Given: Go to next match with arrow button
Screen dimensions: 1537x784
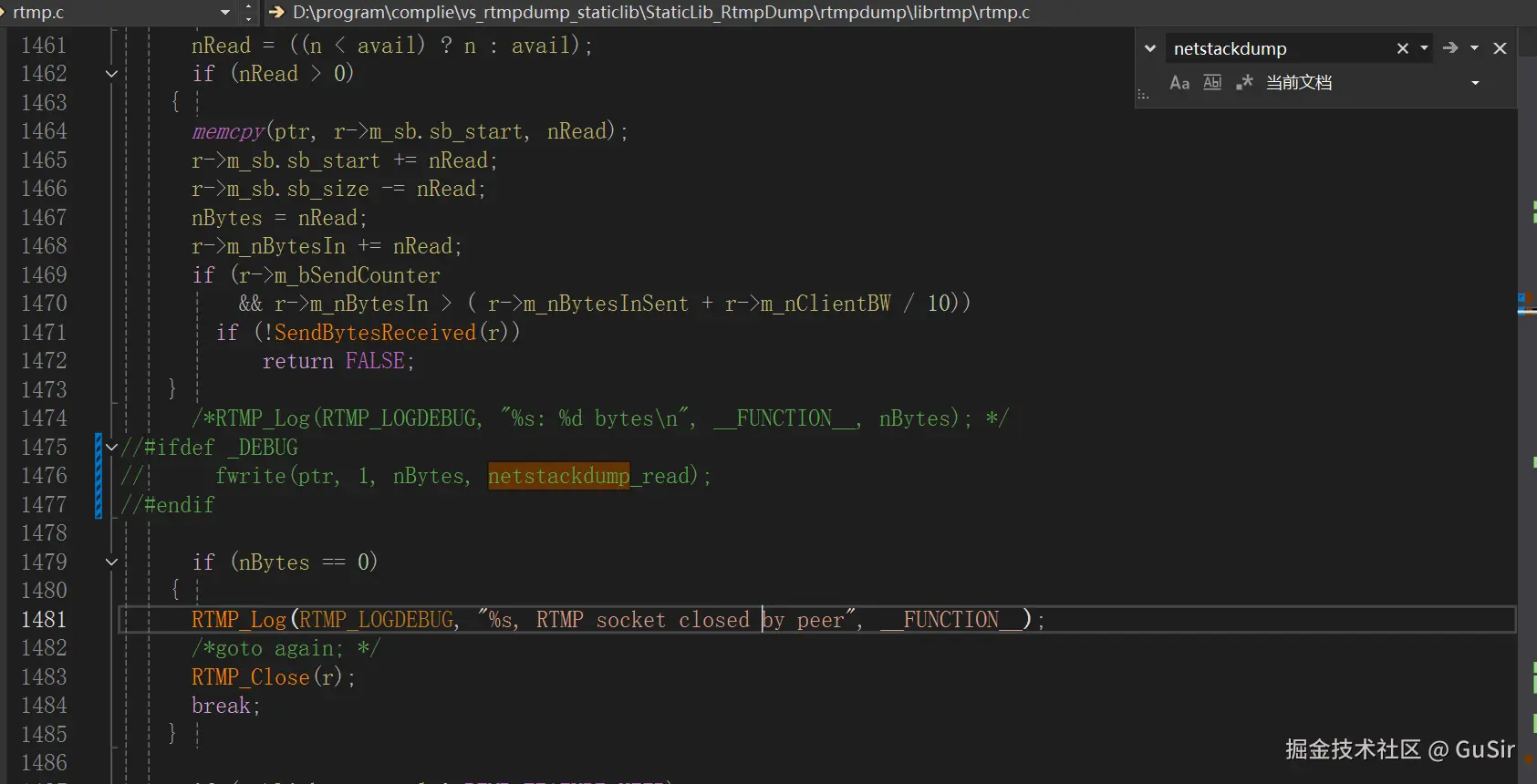Looking at the screenshot, I should (x=1450, y=47).
